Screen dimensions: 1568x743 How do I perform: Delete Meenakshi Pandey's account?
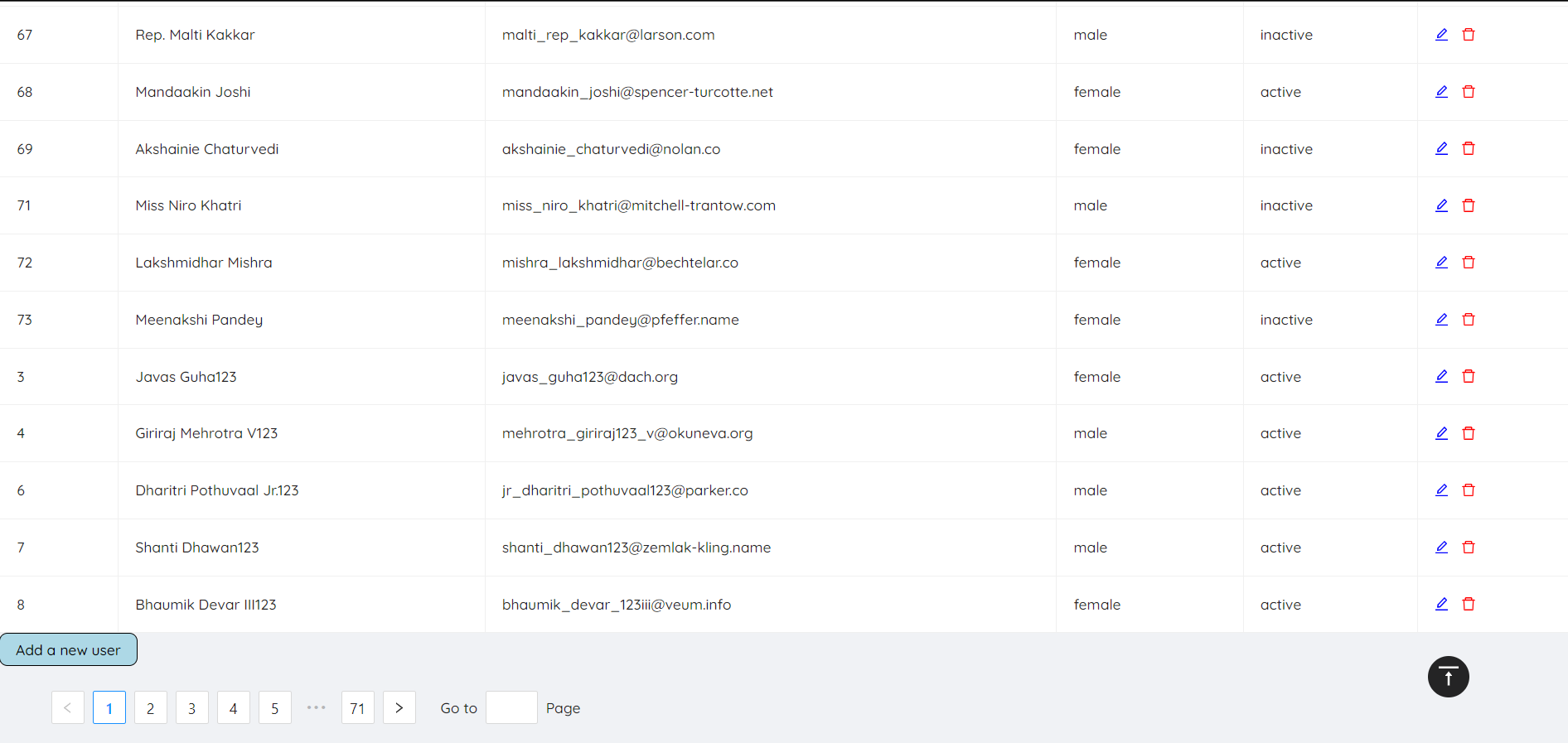1469,320
